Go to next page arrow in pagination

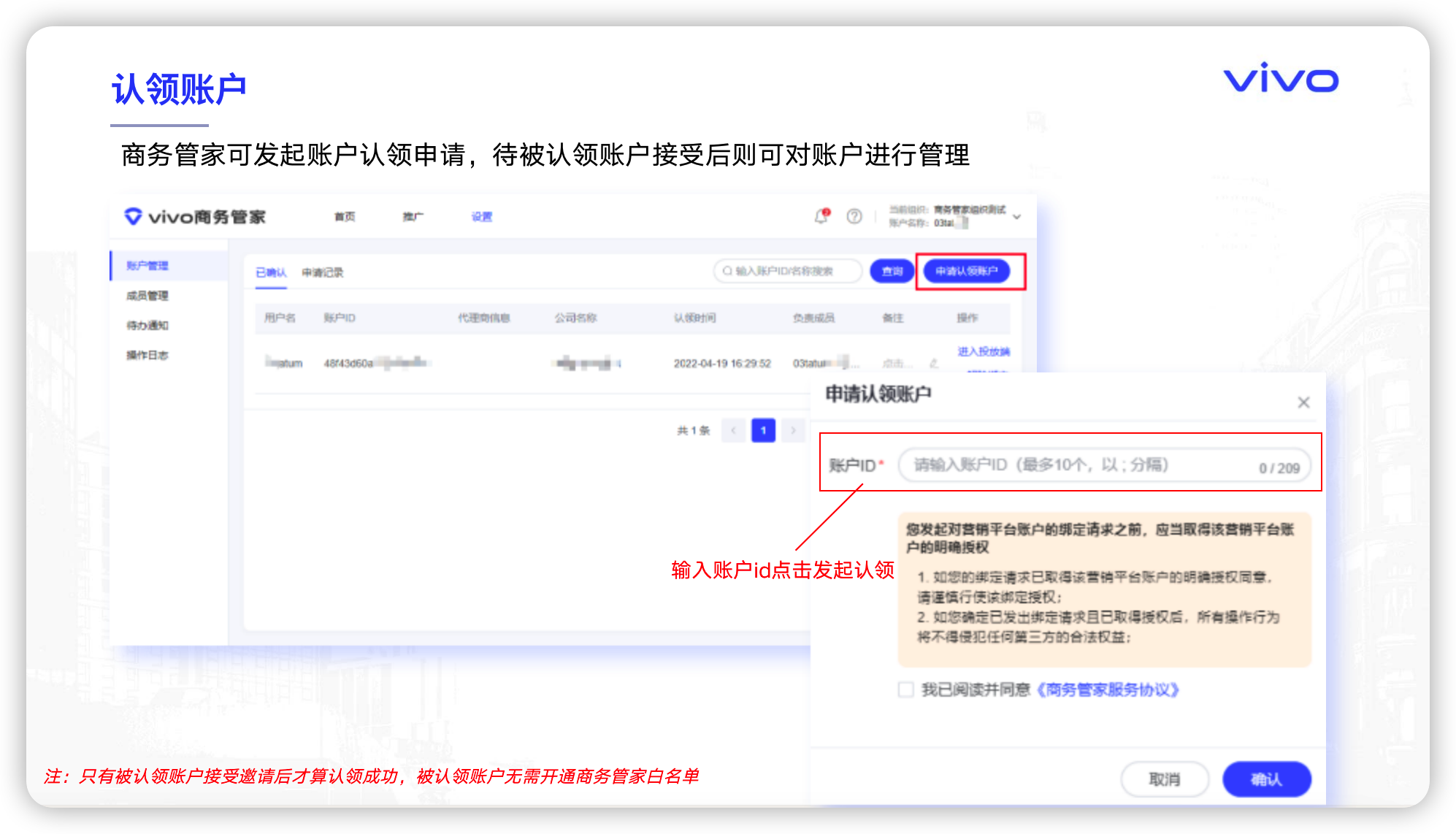[793, 430]
